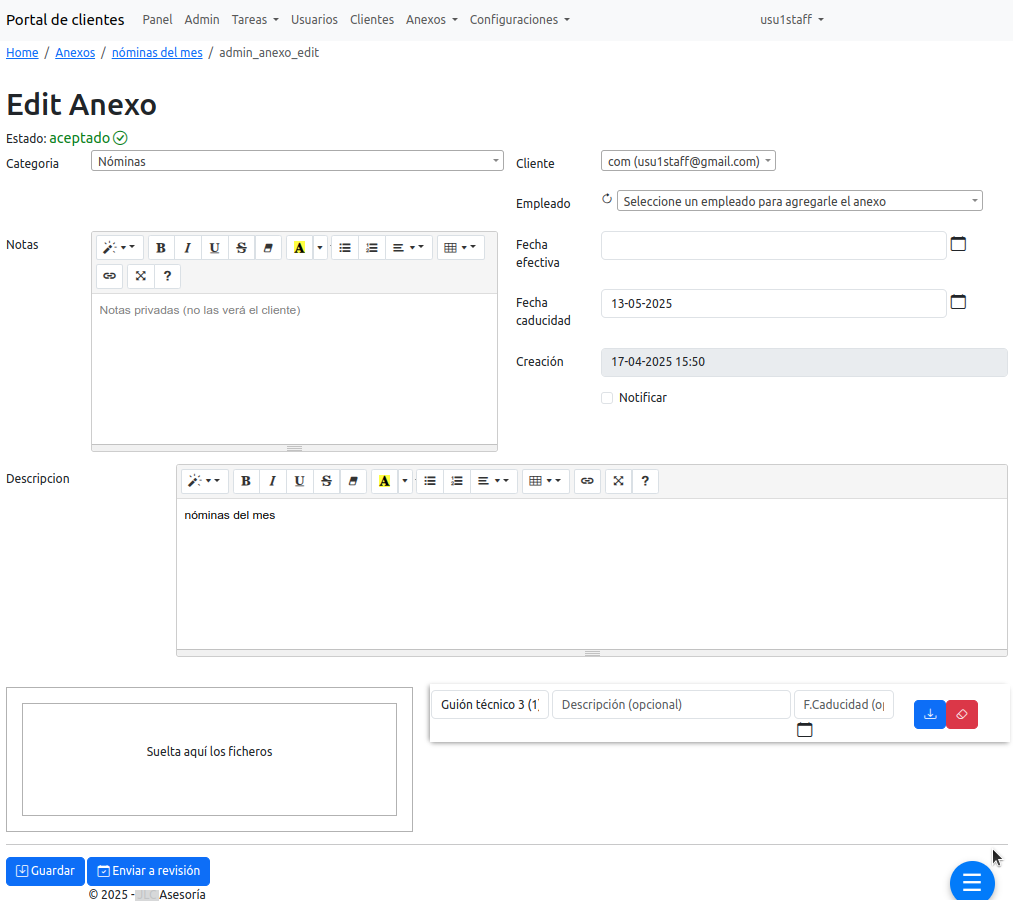Open help in Descripcion editor toolbar
Screen dimensions: 1014x902
pos(645,481)
